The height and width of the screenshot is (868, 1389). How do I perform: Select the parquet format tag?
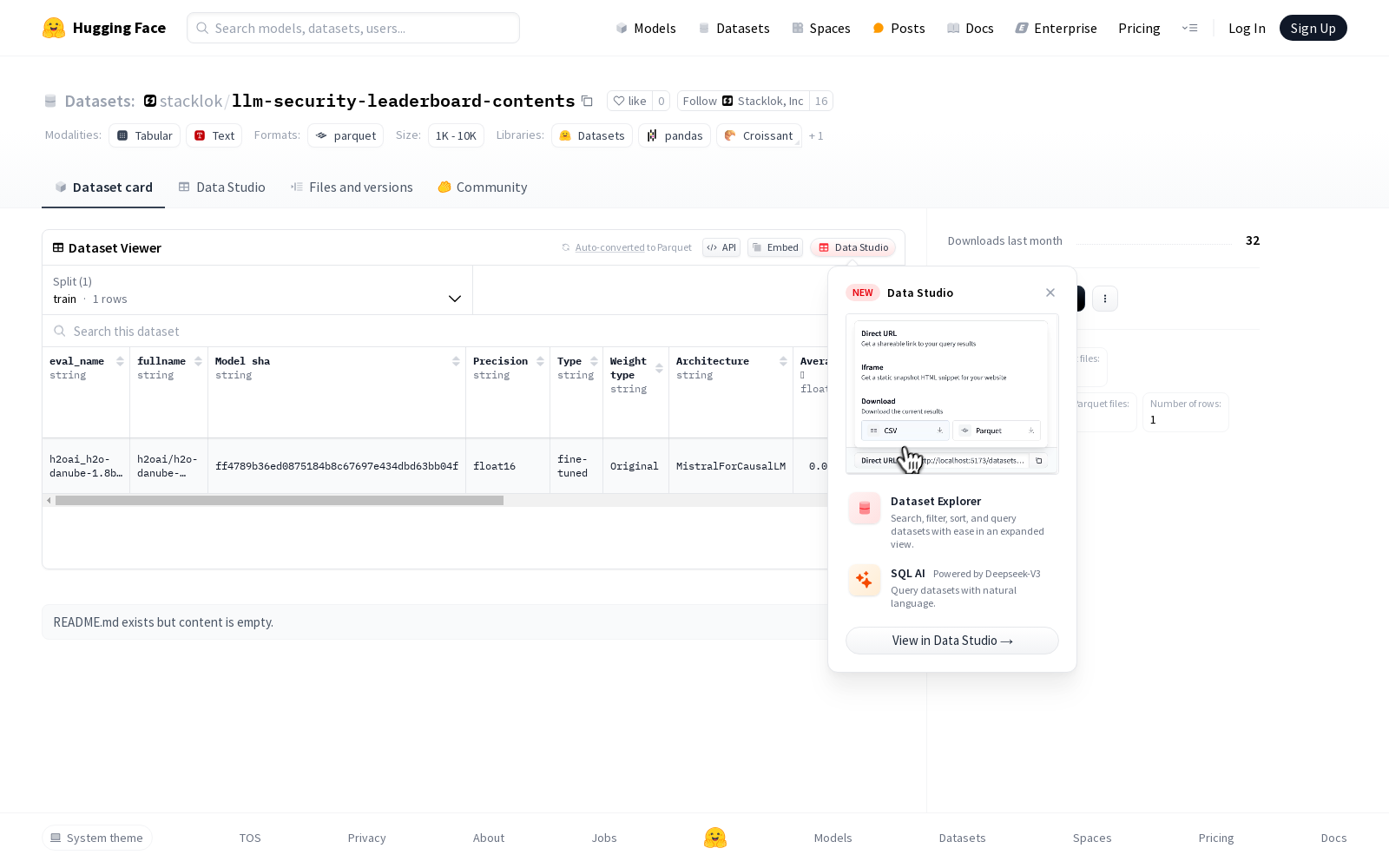[346, 135]
